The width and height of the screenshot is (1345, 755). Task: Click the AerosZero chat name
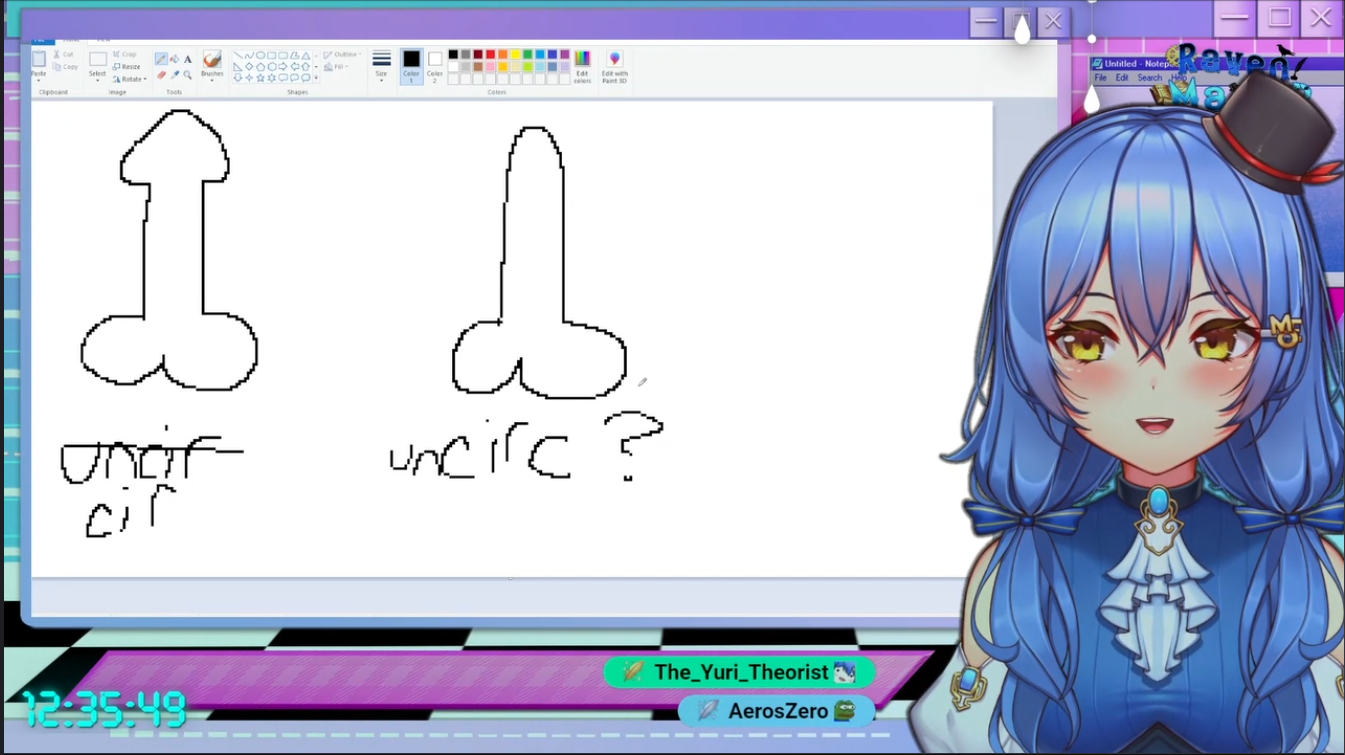pyautogui.click(x=778, y=711)
